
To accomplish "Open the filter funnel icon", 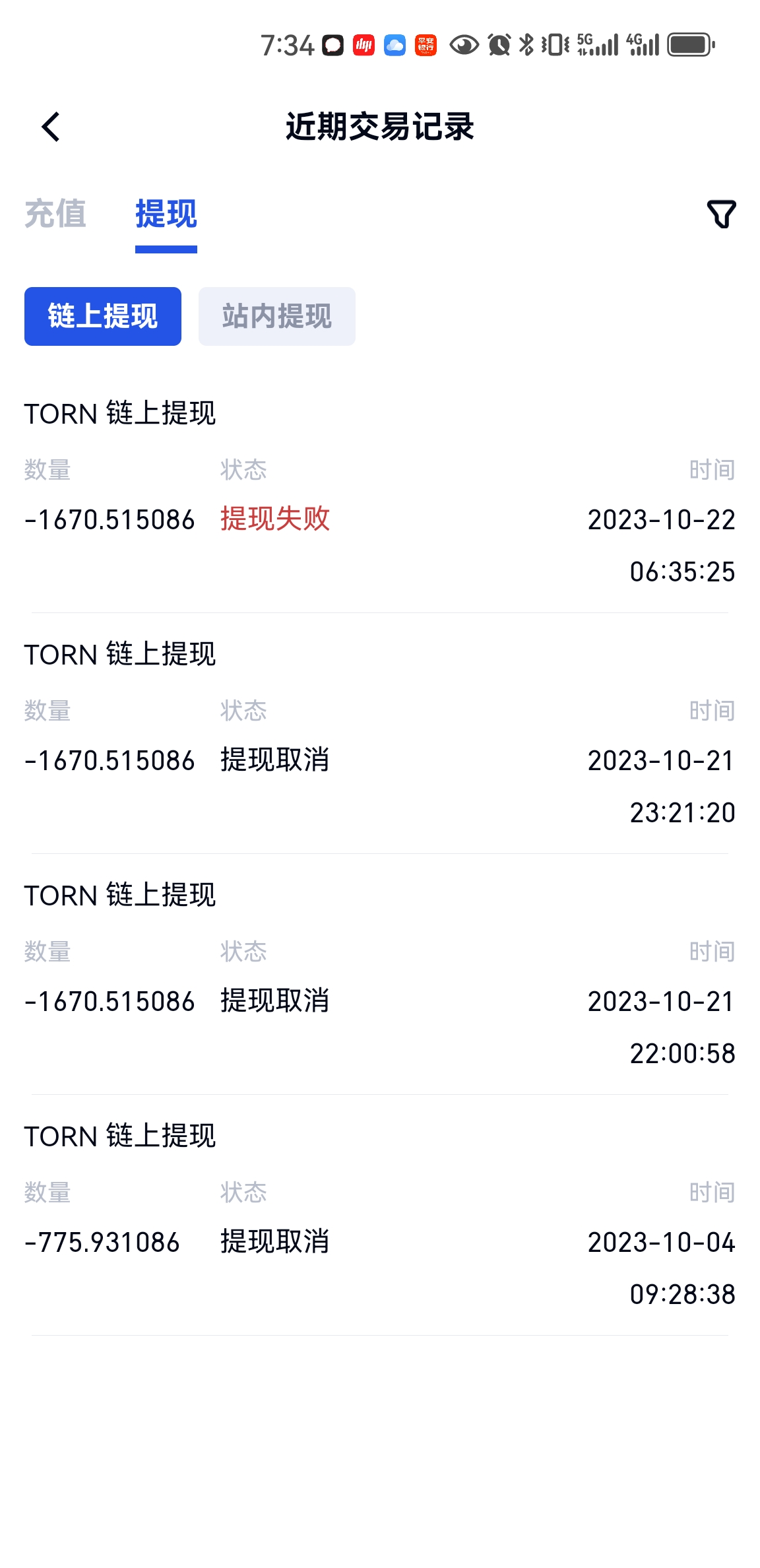I will pyautogui.click(x=721, y=214).
